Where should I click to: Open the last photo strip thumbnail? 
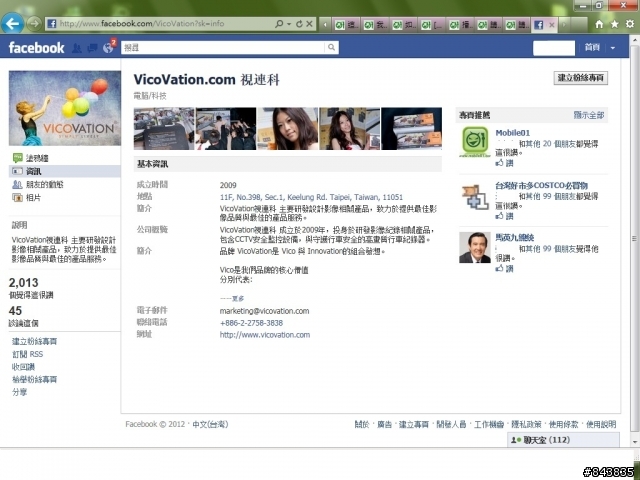pyautogui.click(x=411, y=129)
